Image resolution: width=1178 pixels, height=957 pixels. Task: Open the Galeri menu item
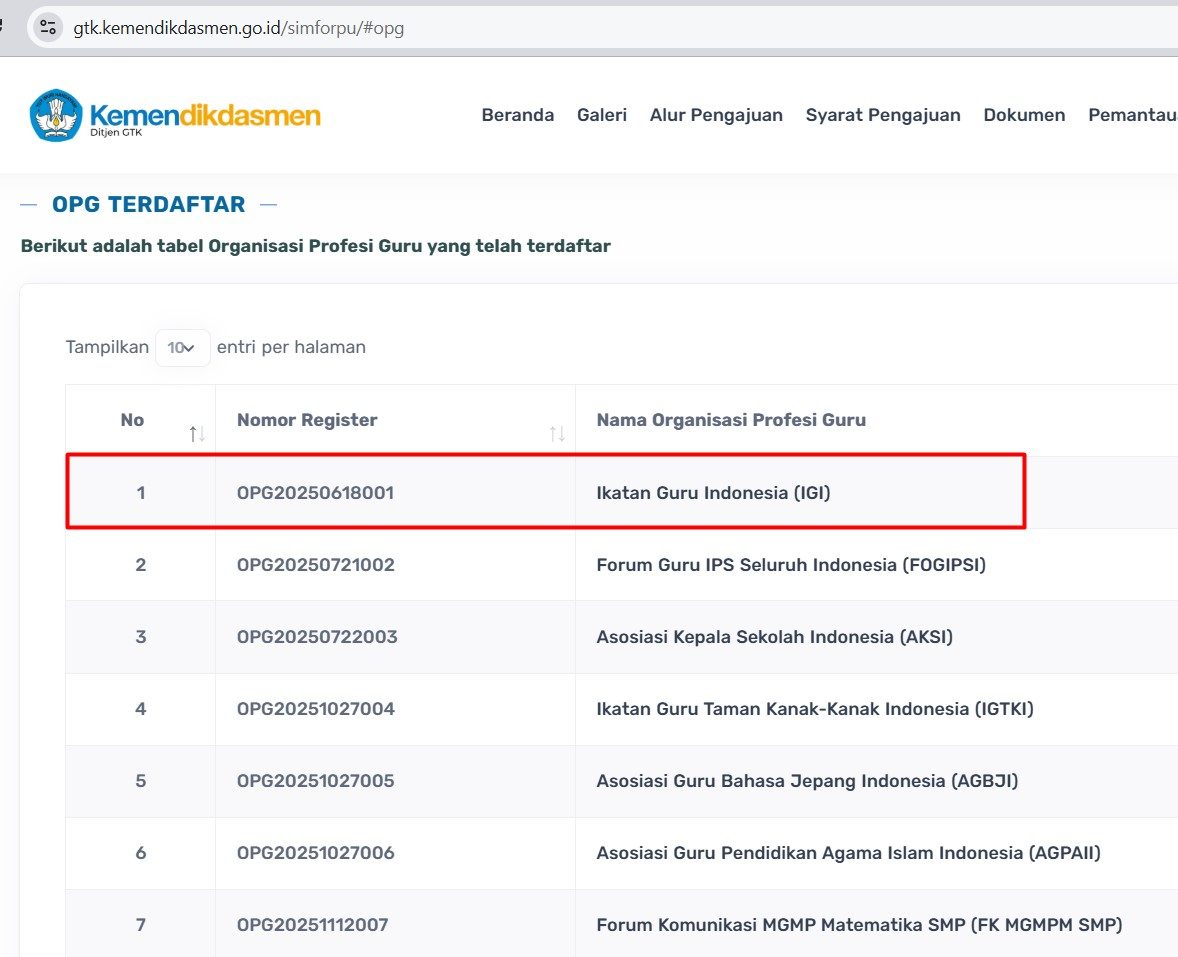pos(602,115)
